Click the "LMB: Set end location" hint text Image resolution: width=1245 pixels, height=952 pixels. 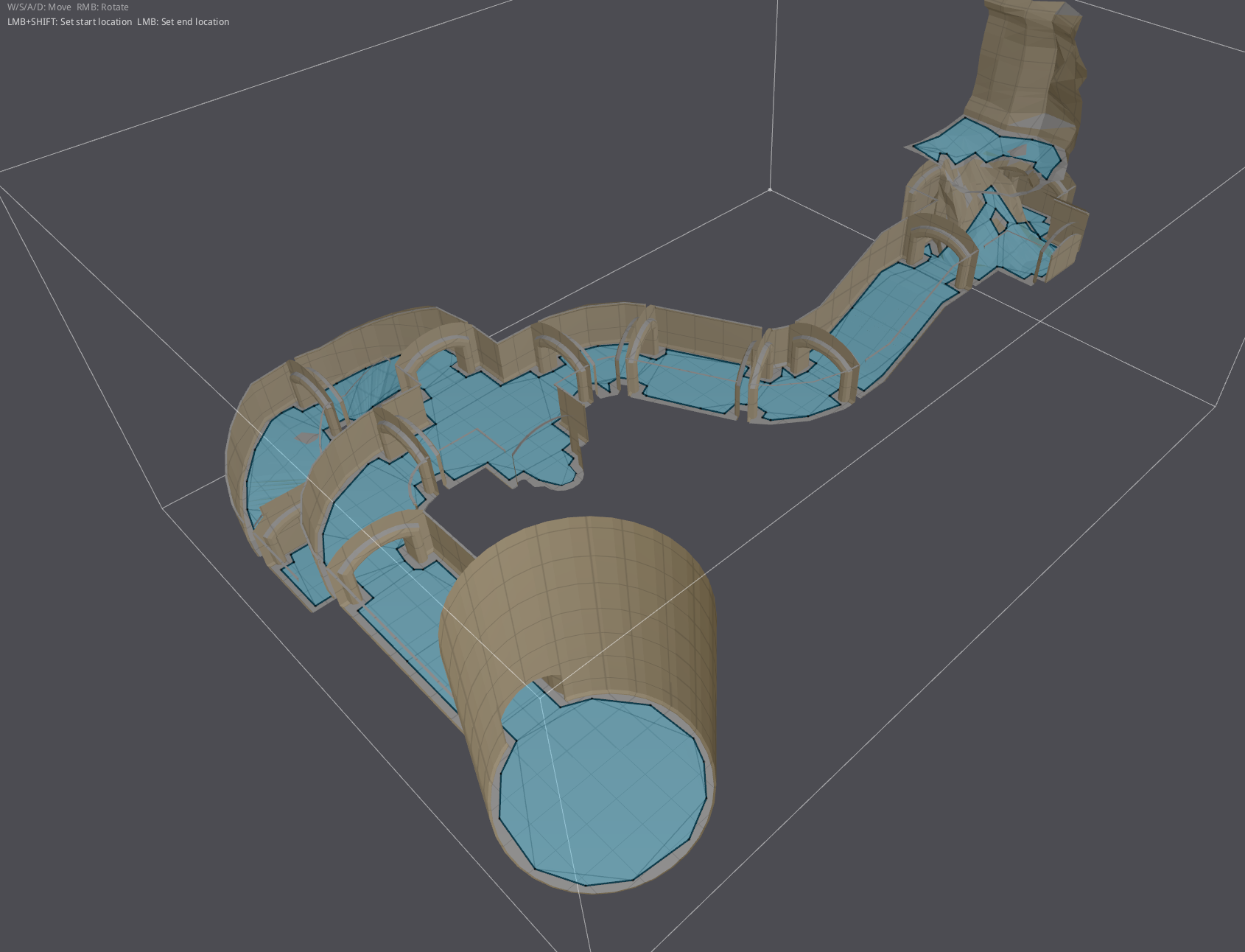183,22
